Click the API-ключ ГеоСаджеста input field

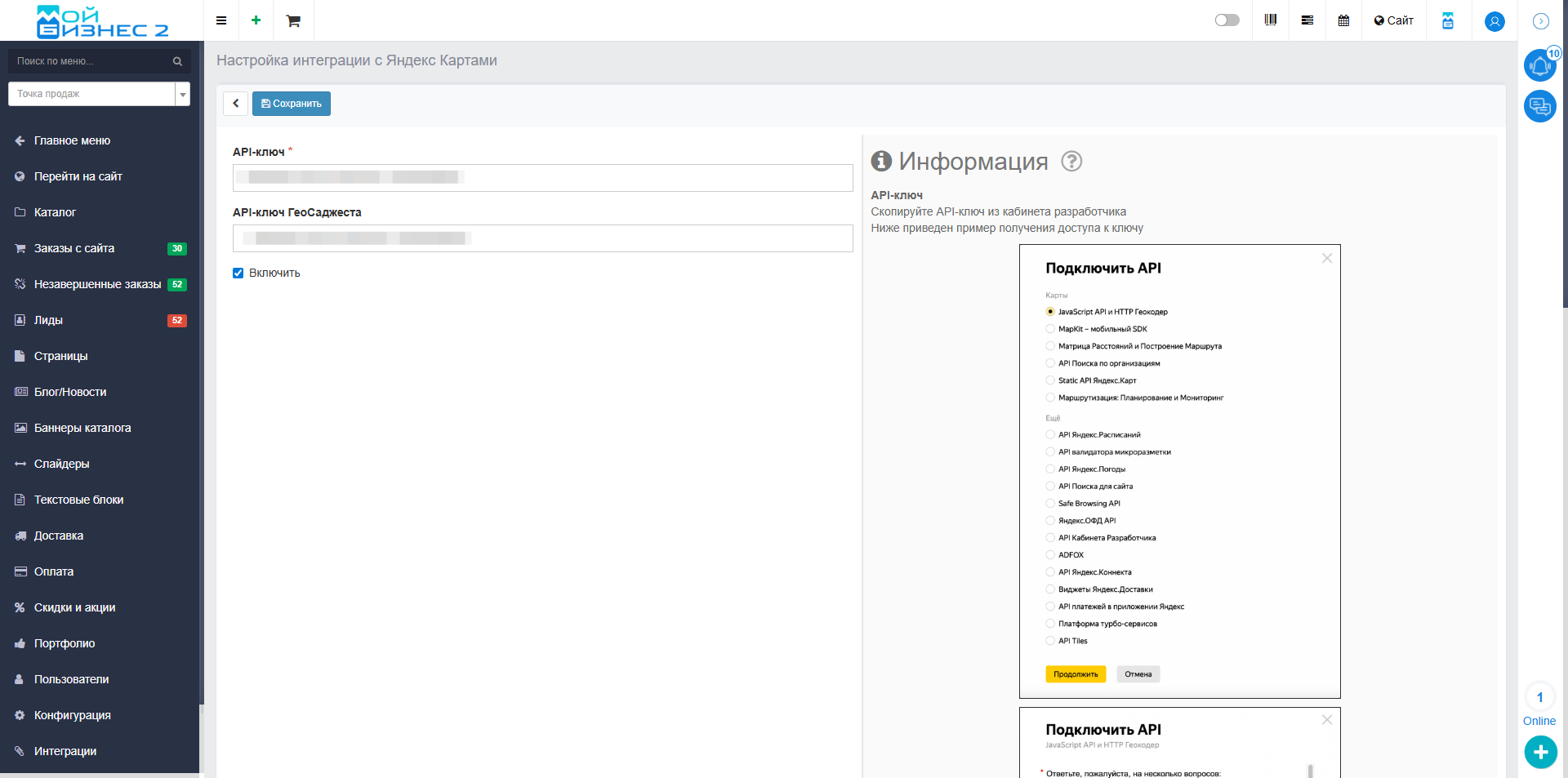[x=542, y=238]
